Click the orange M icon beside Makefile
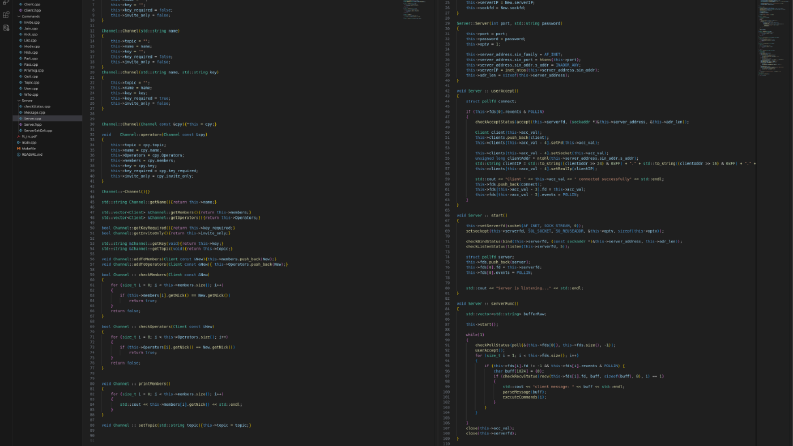793x446 pixels. click(19, 149)
